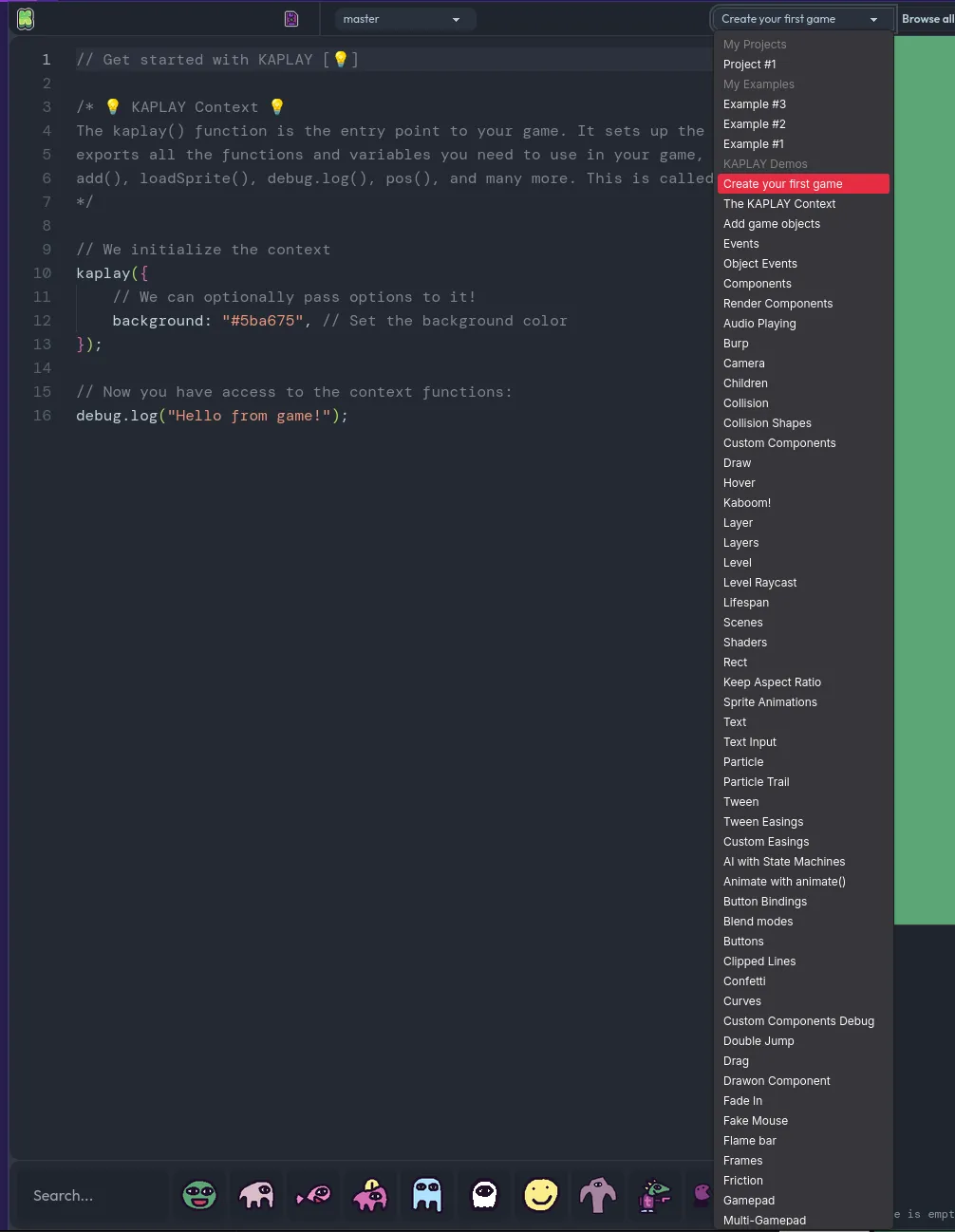Load the Draw demo

[x=803, y=463]
